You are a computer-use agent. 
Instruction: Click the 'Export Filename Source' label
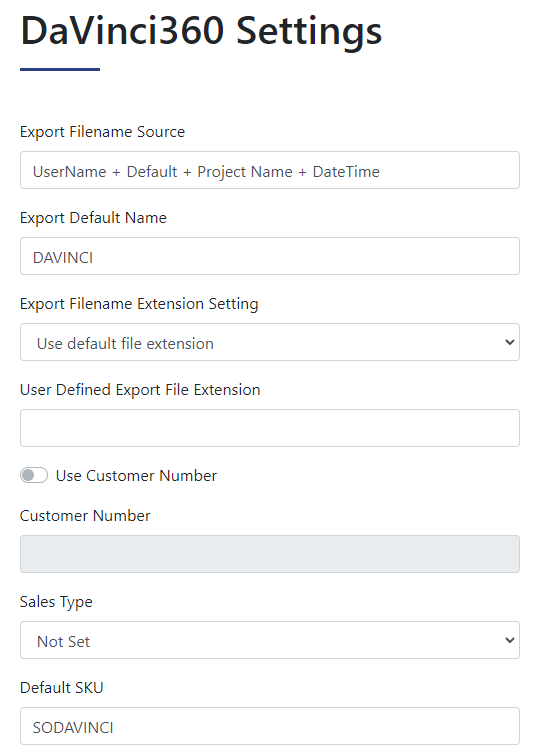pyautogui.click(x=102, y=132)
